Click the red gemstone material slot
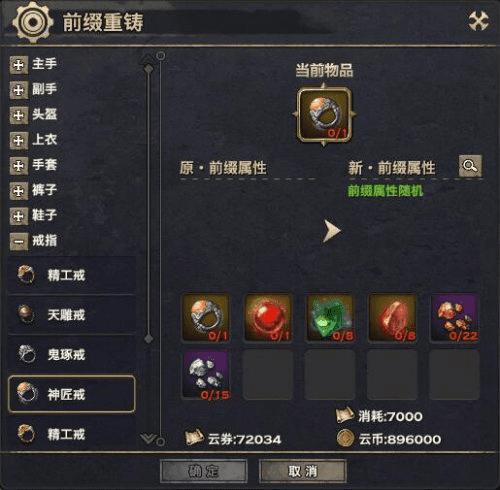Image resolution: width=500 pixels, height=490 pixels. 392,317
